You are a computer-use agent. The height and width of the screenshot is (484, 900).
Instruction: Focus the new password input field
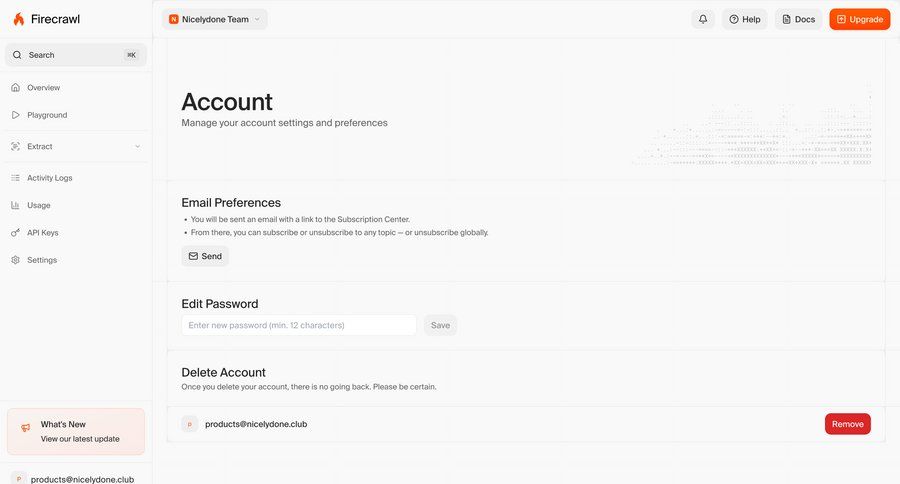click(298, 325)
